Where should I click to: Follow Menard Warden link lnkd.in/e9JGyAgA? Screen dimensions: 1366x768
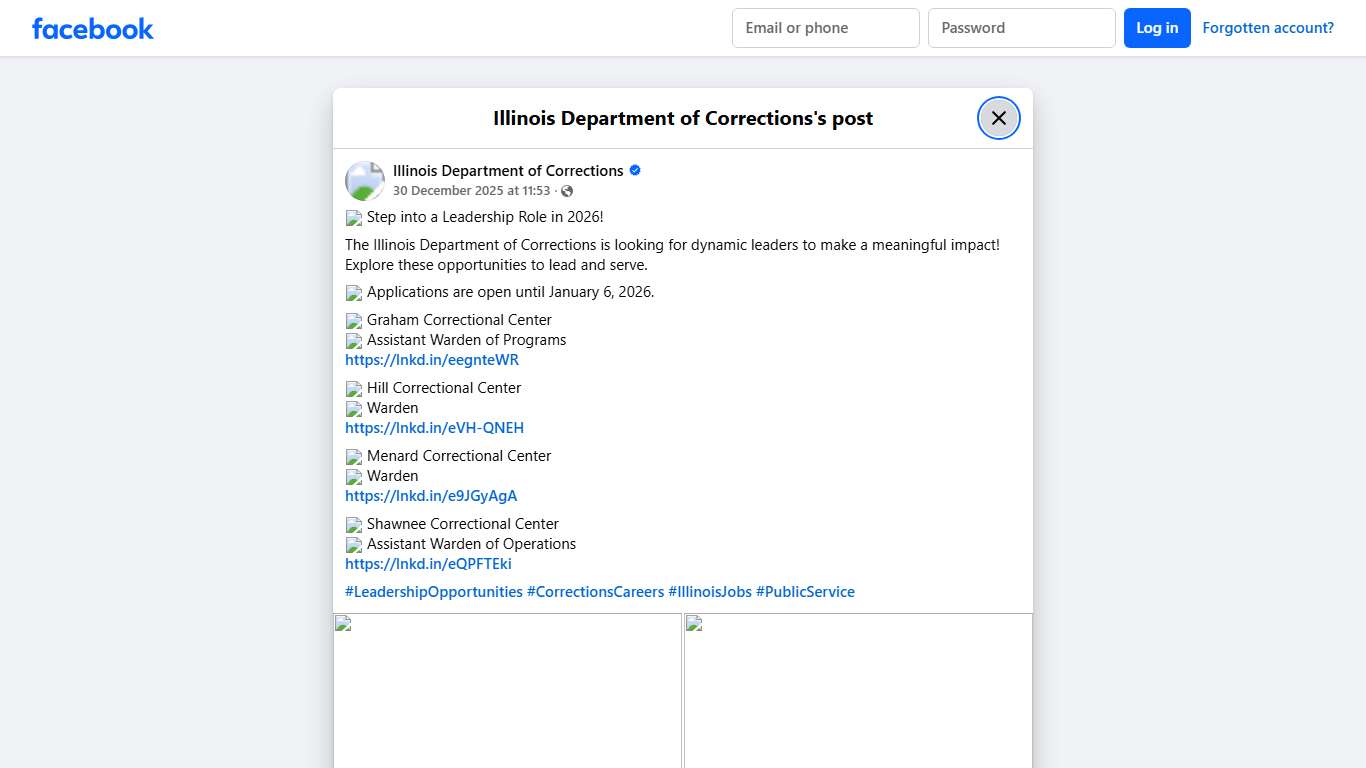(431, 496)
